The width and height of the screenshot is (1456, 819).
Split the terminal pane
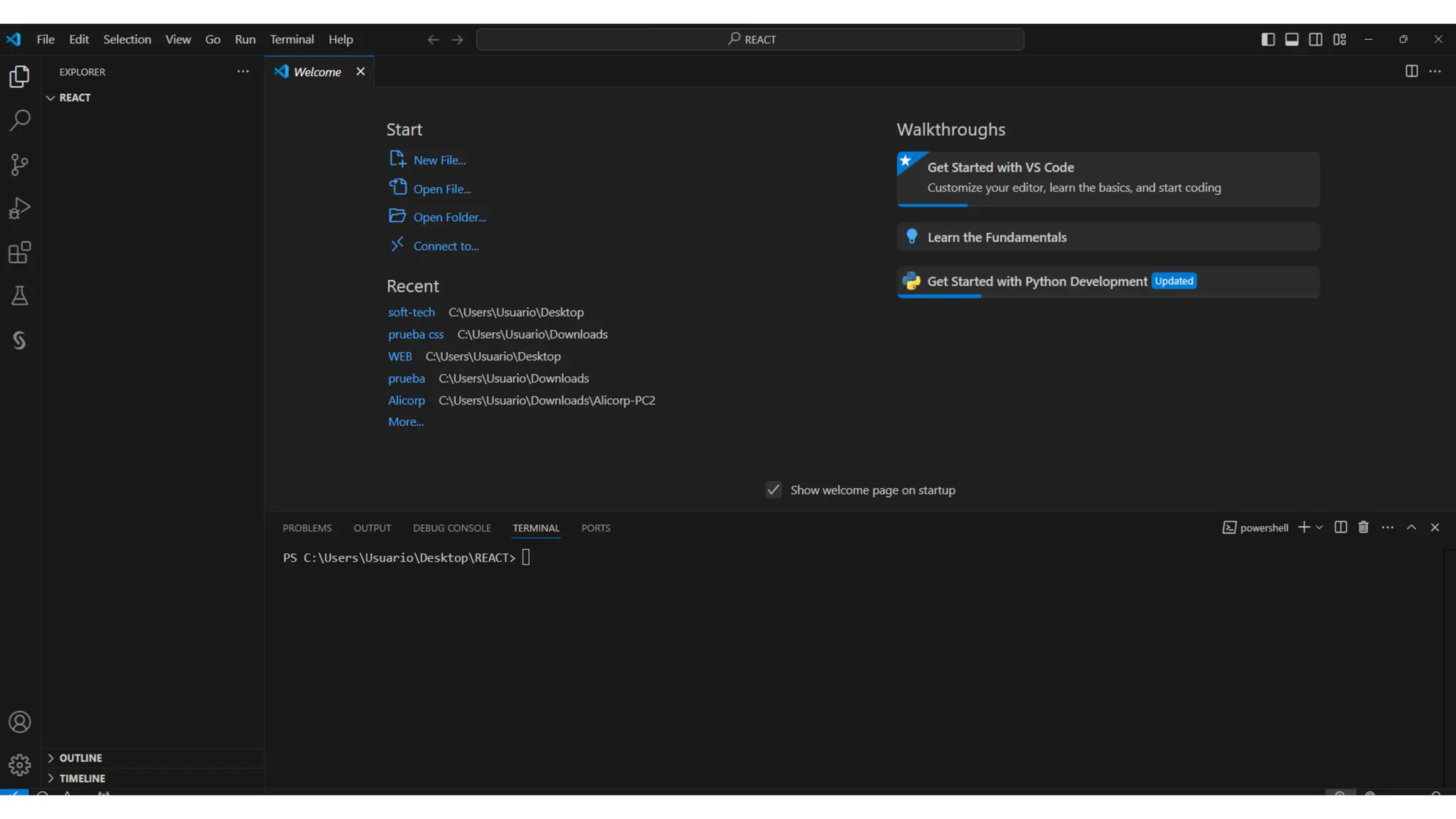point(1341,528)
